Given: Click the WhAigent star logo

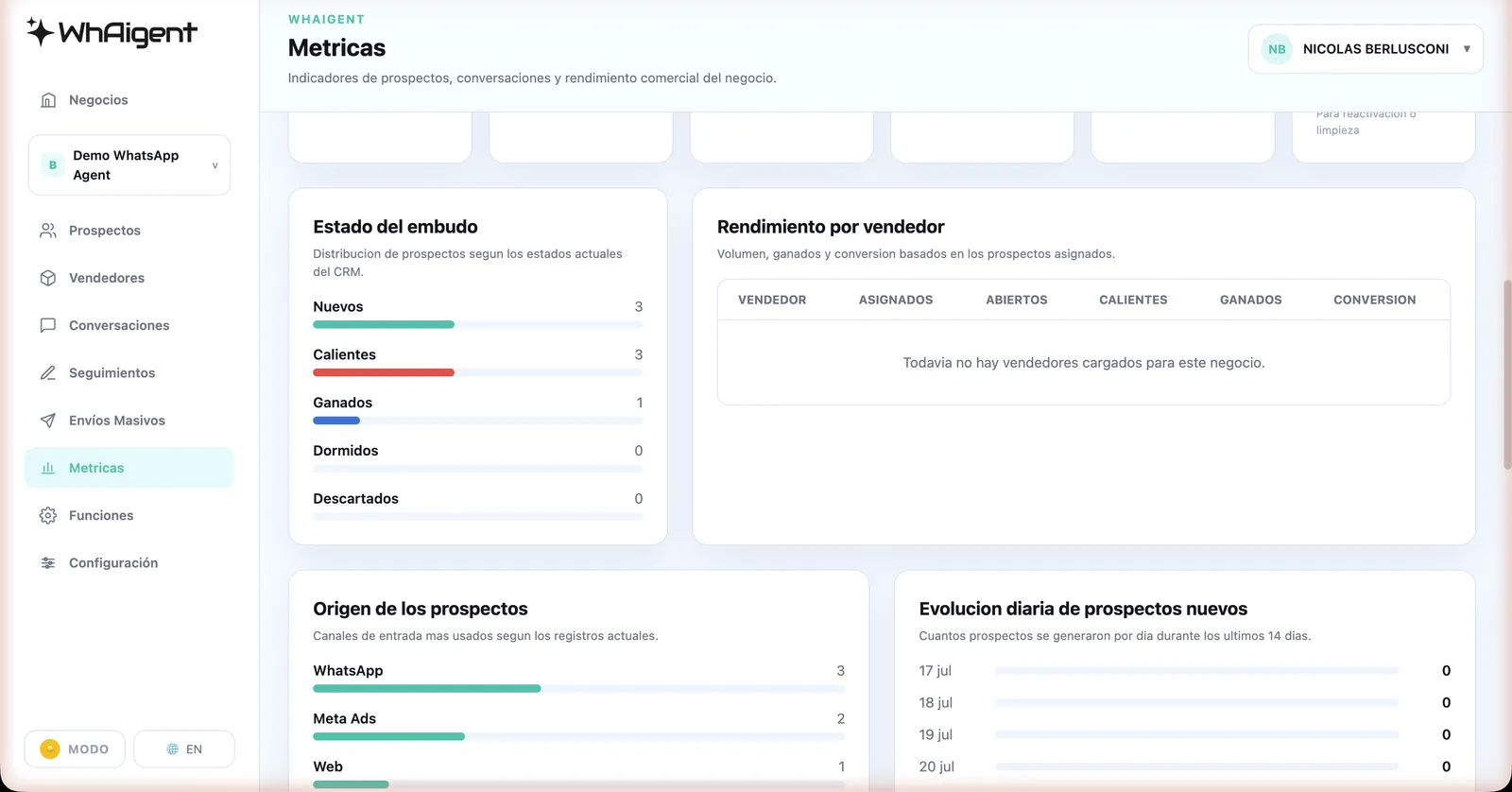Looking at the screenshot, I should point(40,32).
